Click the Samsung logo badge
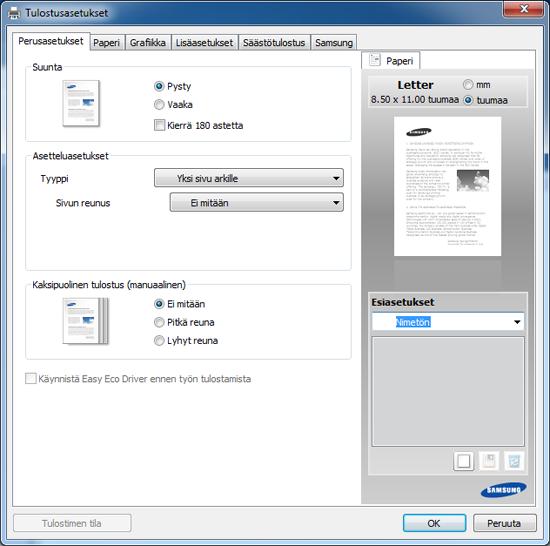Screen dimensions: 550x546 [x=503, y=490]
